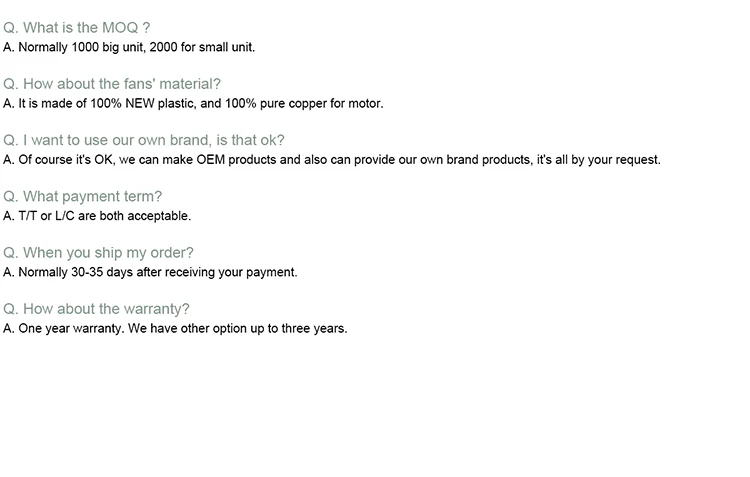
Task: Click 'When you ship my order?' question
Action: coord(98,253)
